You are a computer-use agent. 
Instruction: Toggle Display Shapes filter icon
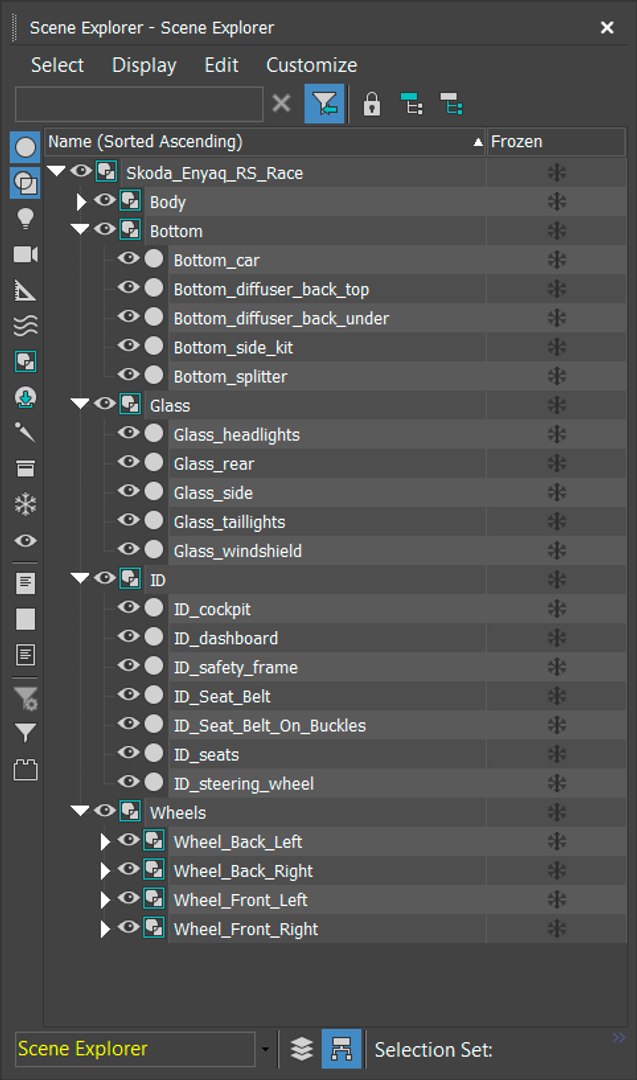[x=25, y=183]
